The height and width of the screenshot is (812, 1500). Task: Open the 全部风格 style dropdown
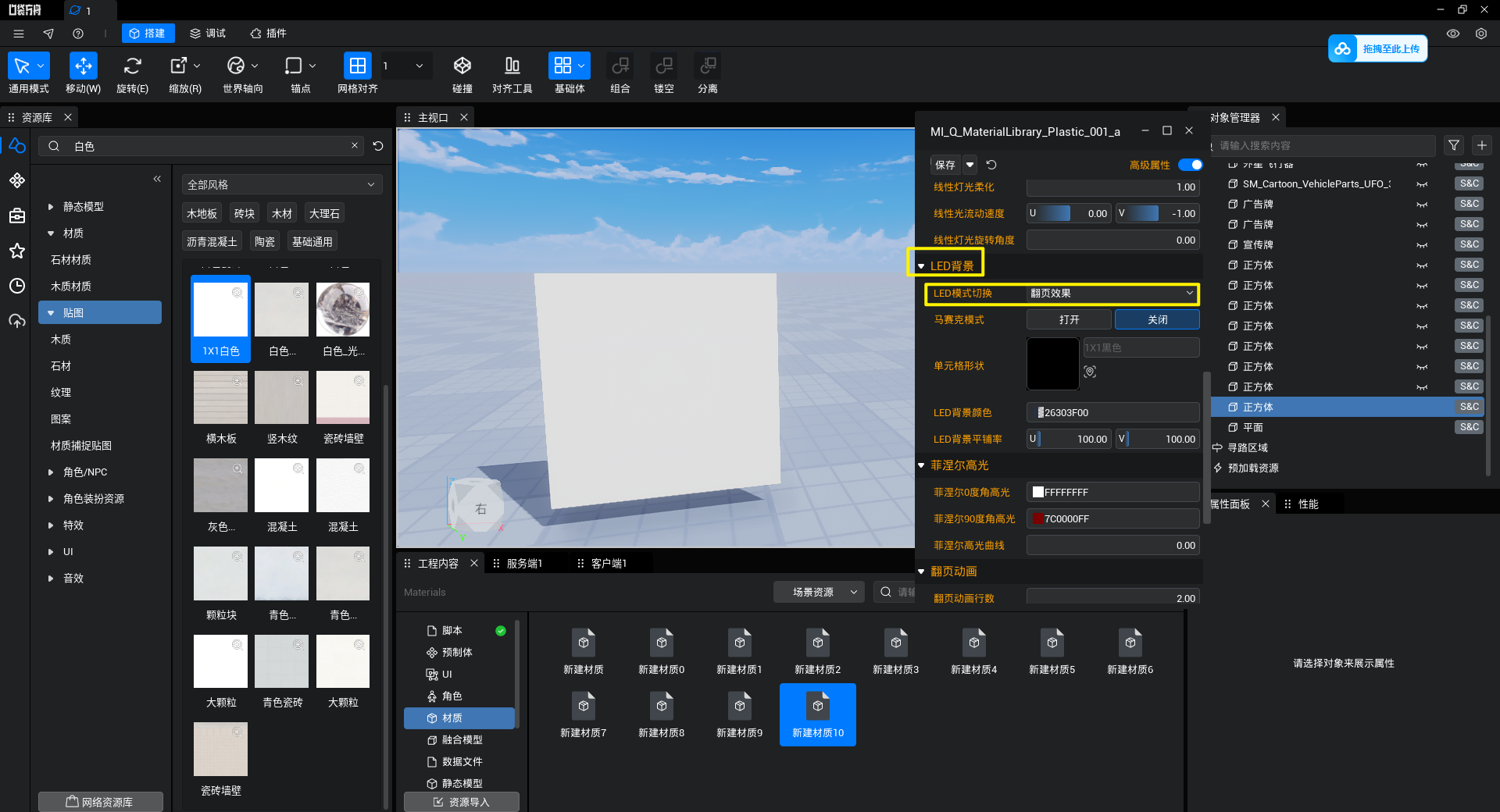point(281,184)
